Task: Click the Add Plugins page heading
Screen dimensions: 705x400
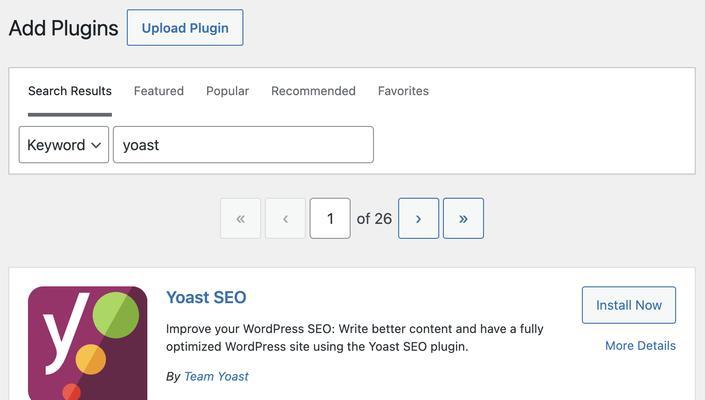Action: point(63,28)
